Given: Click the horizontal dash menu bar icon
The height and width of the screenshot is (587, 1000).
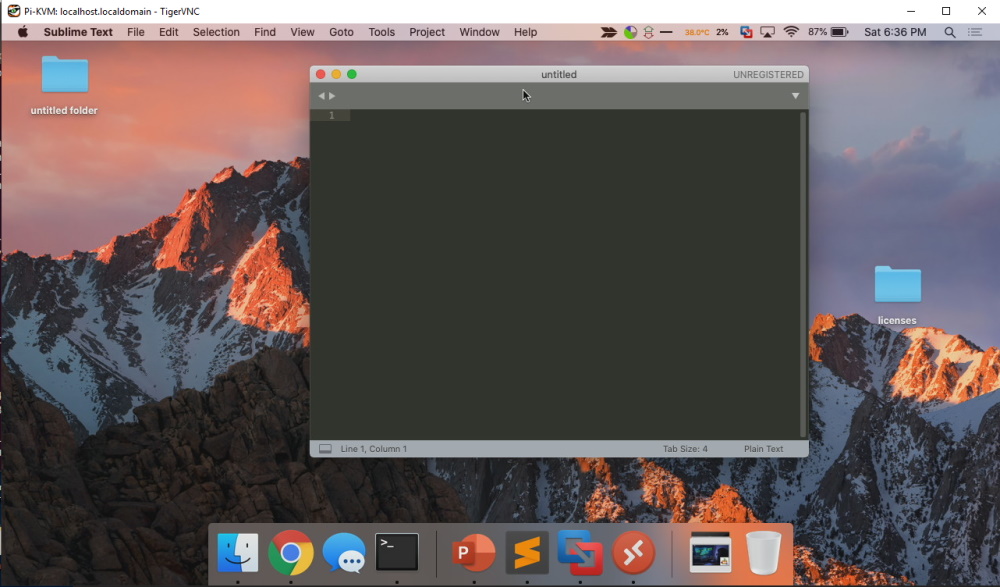Looking at the screenshot, I should 666,32.
